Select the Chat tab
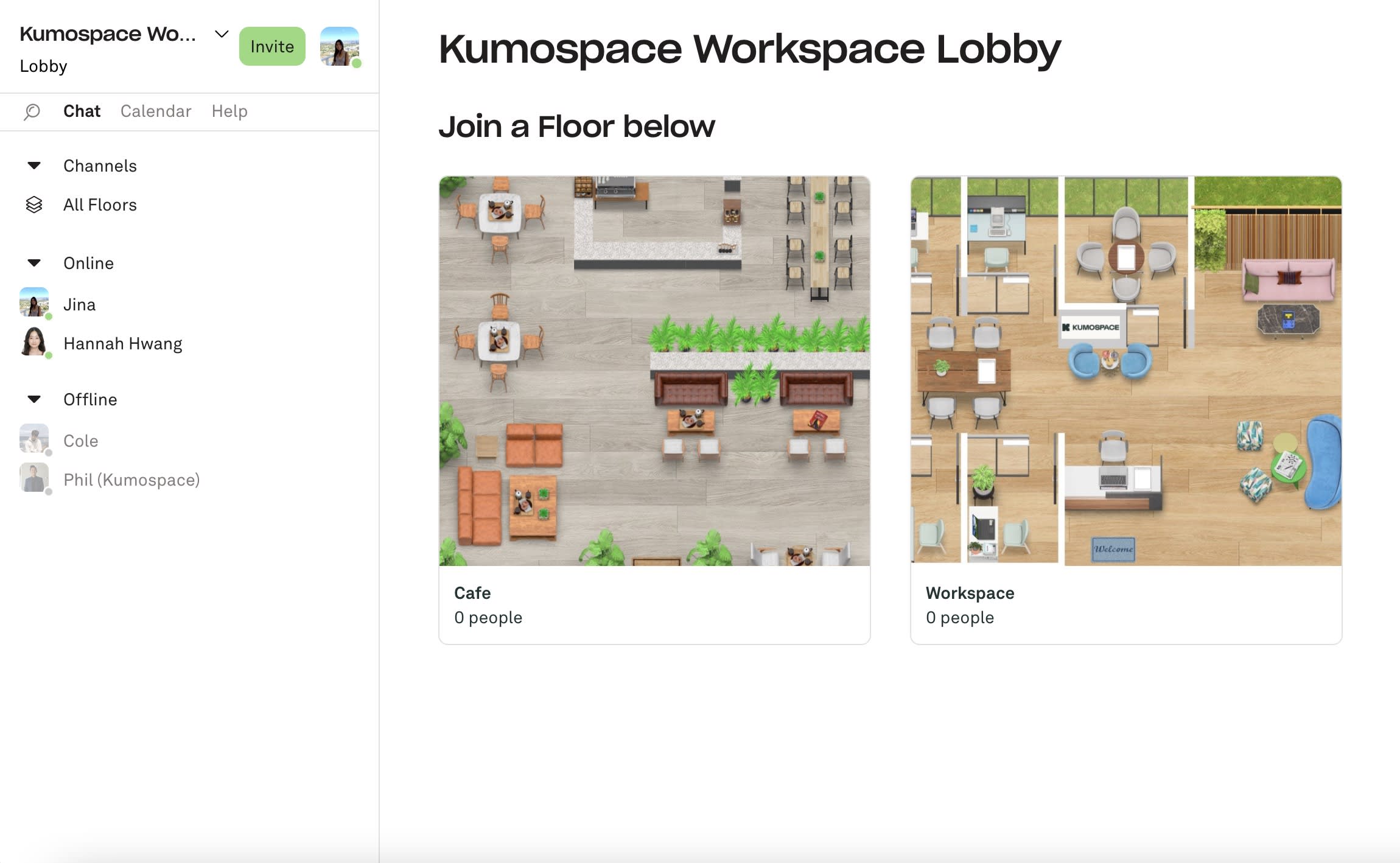 (x=82, y=111)
